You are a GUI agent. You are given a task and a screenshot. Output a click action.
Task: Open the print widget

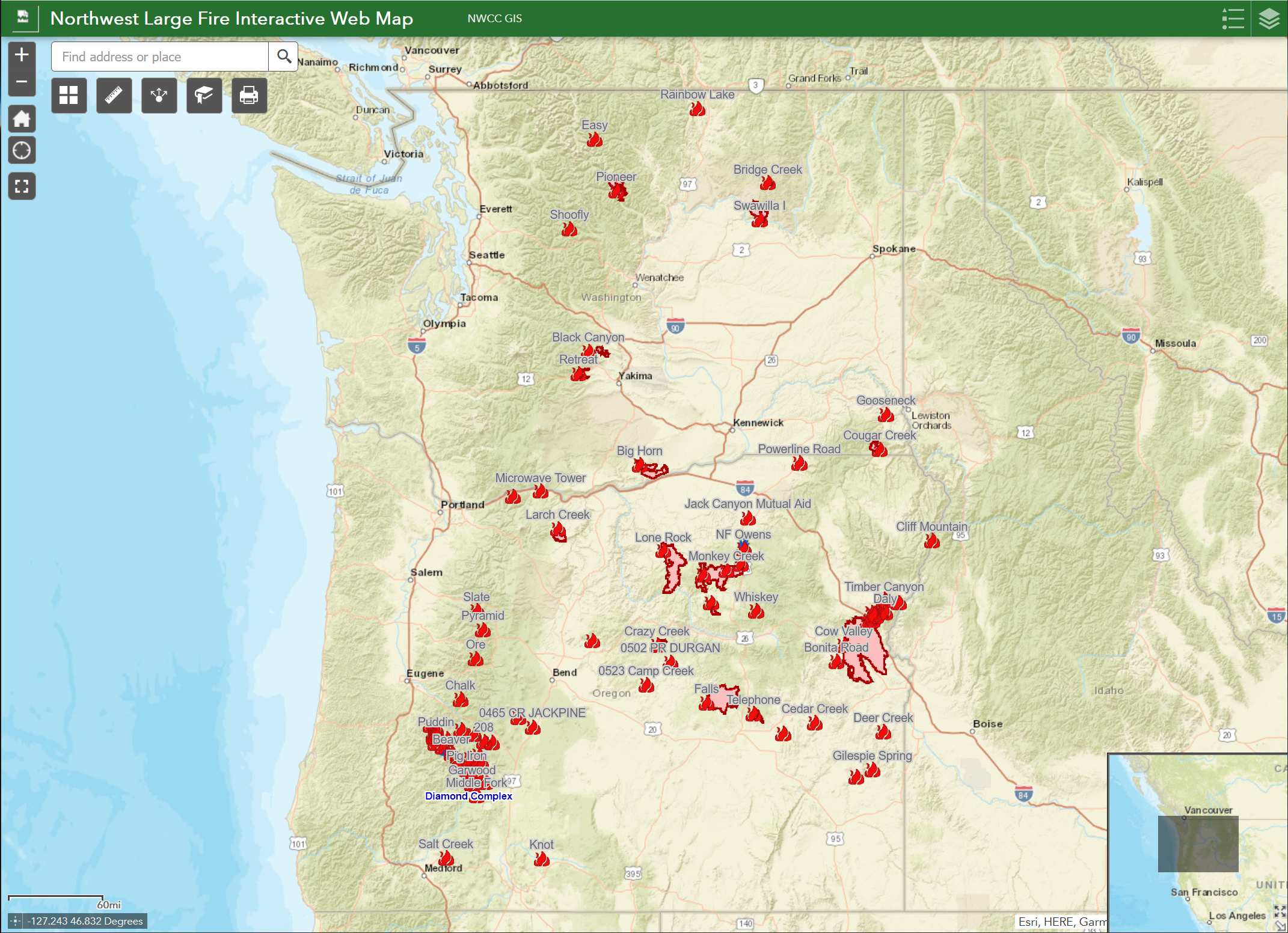[x=249, y=96]
